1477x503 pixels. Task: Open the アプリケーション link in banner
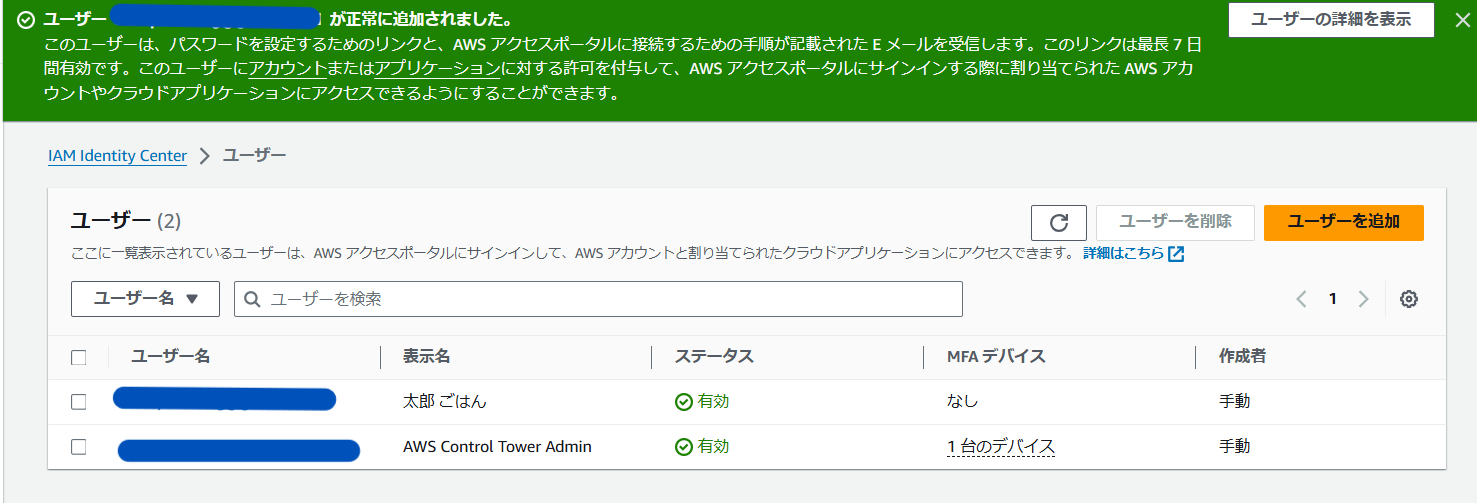pos(437,69)
